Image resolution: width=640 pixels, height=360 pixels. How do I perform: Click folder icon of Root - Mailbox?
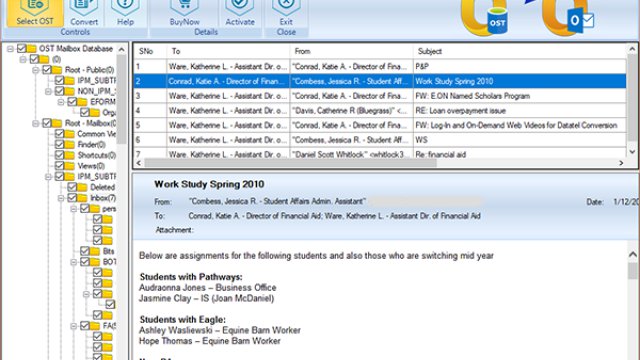coord(57,123)
